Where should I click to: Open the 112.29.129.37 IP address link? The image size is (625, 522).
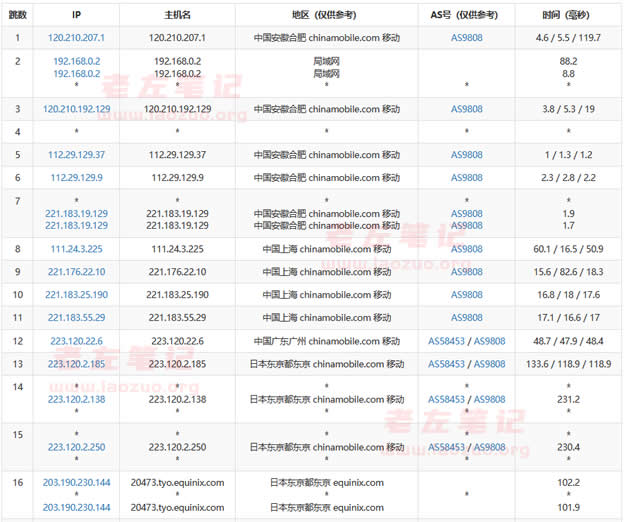77,155
